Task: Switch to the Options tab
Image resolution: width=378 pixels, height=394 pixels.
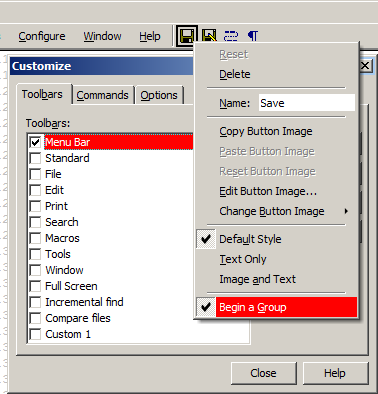Action: click(x=159, y=95)
